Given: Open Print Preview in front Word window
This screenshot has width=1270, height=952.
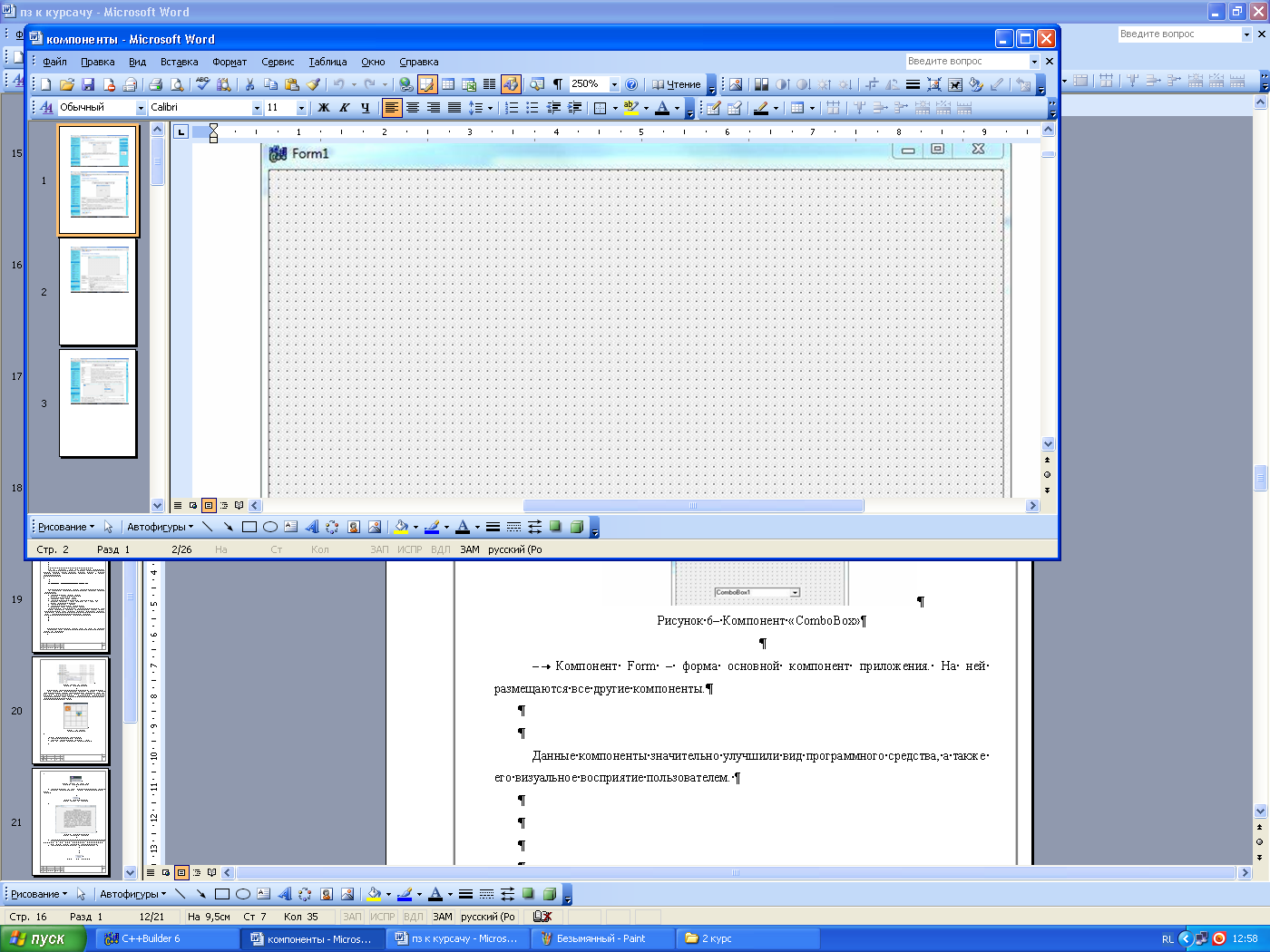Looking at the screenshot, I should tap(177, 84).
